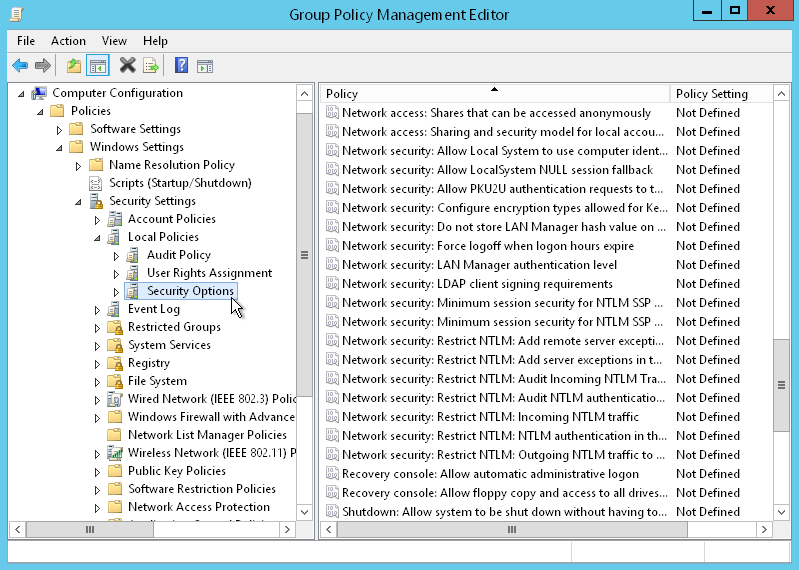Click the policy list horizontal scroll right arrow

764,530
